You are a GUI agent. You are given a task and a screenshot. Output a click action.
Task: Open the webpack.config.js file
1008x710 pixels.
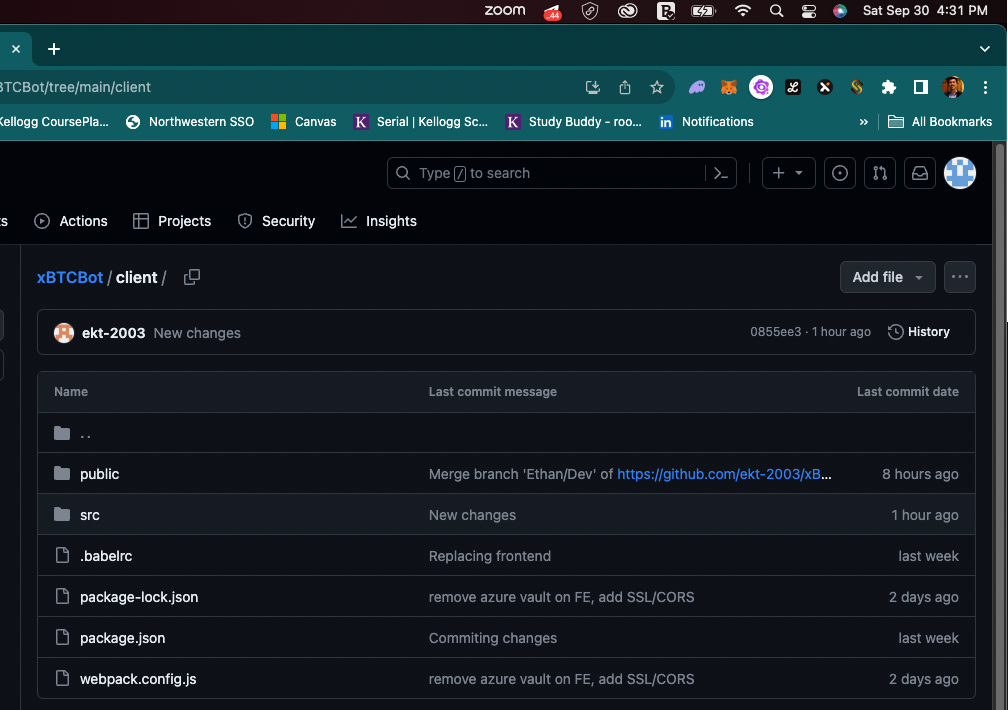(138, 679)
